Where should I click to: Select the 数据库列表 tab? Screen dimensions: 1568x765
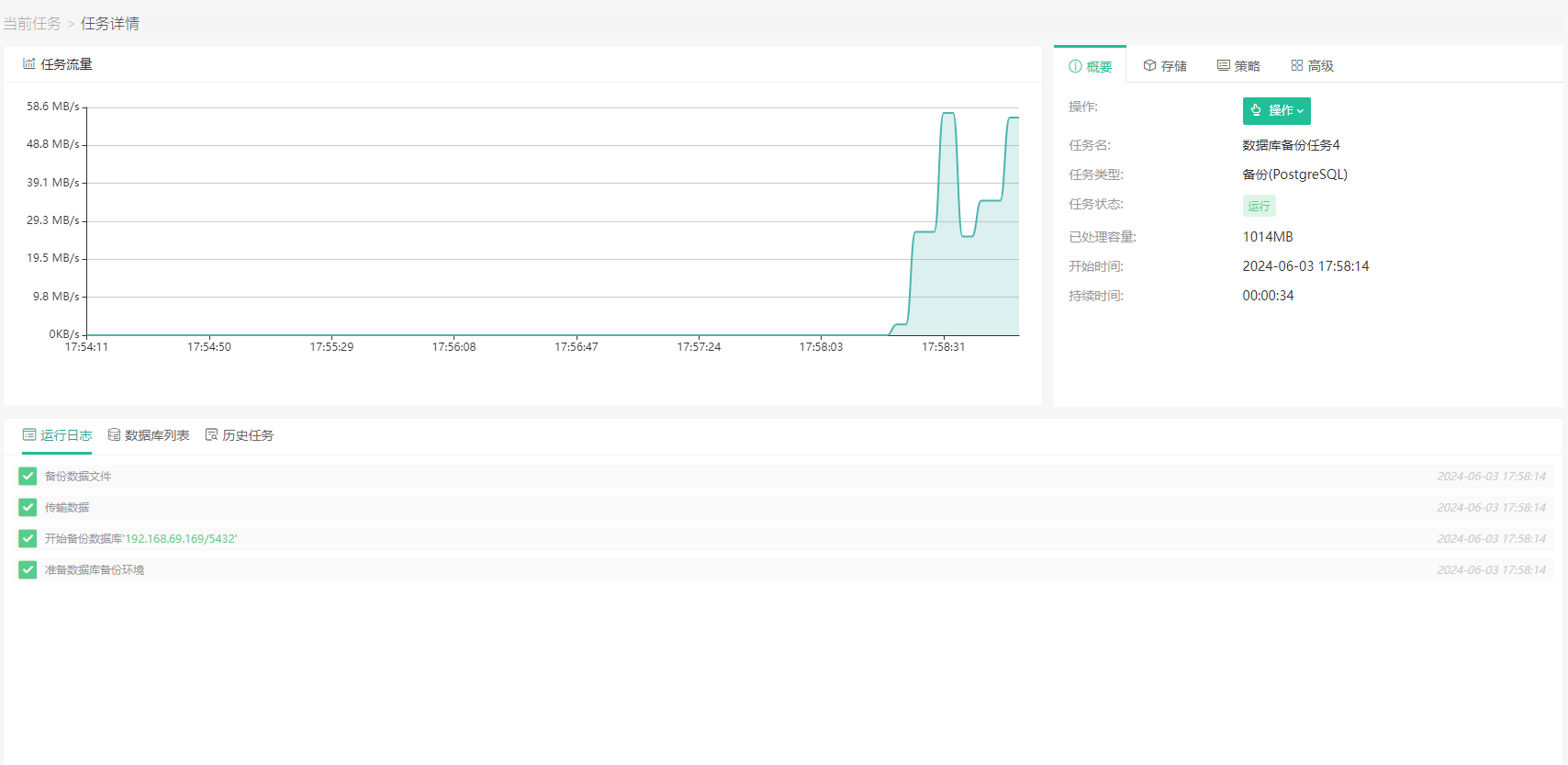[149, 435]
